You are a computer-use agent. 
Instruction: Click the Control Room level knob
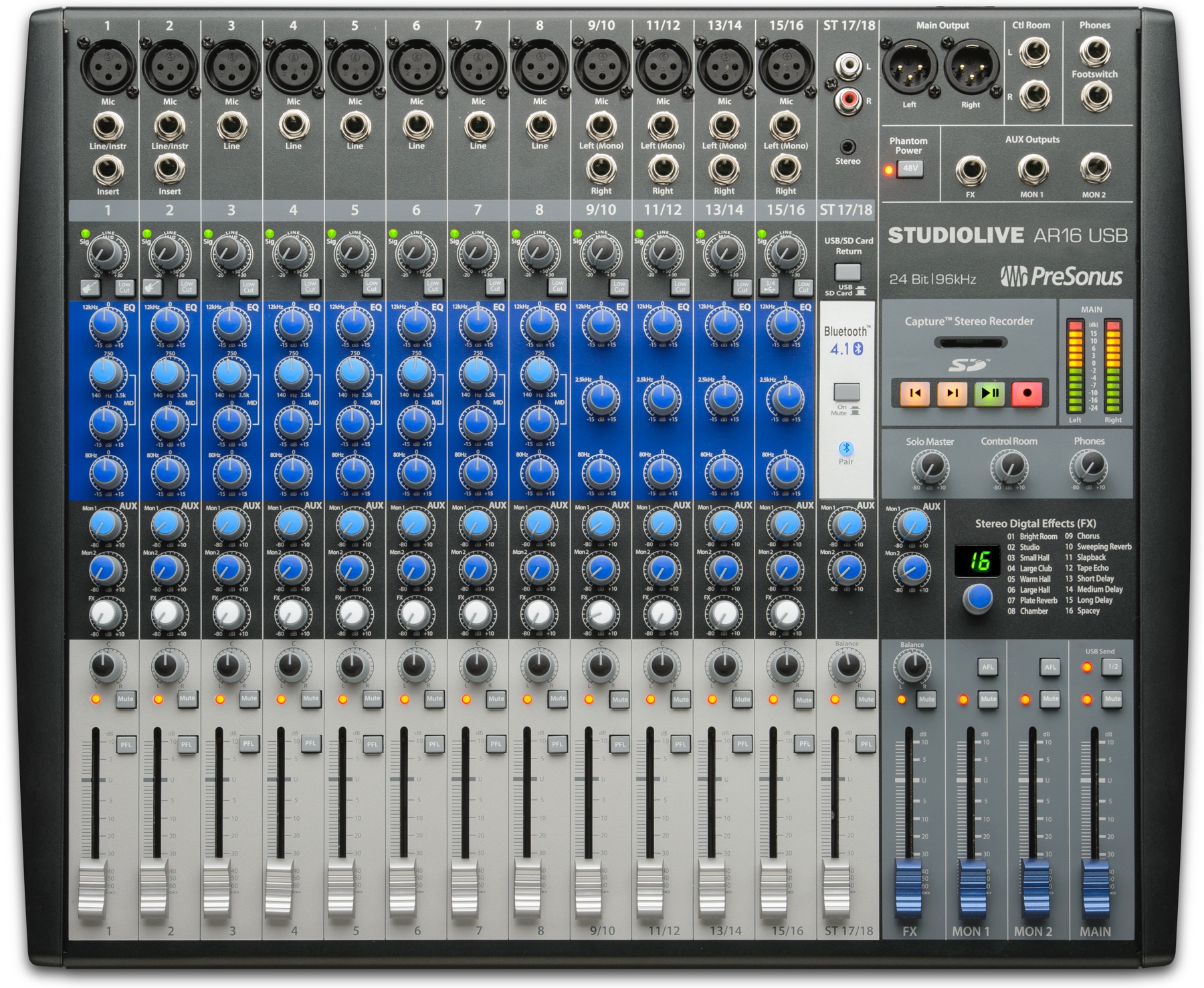pos(1009,467)
